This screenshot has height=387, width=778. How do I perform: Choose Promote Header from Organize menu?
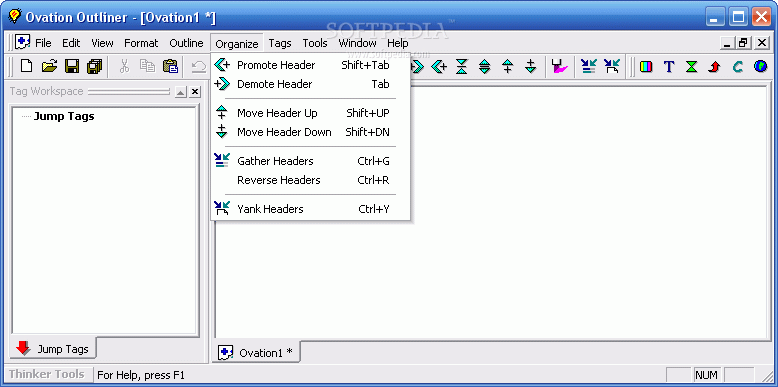click(311, 65)
